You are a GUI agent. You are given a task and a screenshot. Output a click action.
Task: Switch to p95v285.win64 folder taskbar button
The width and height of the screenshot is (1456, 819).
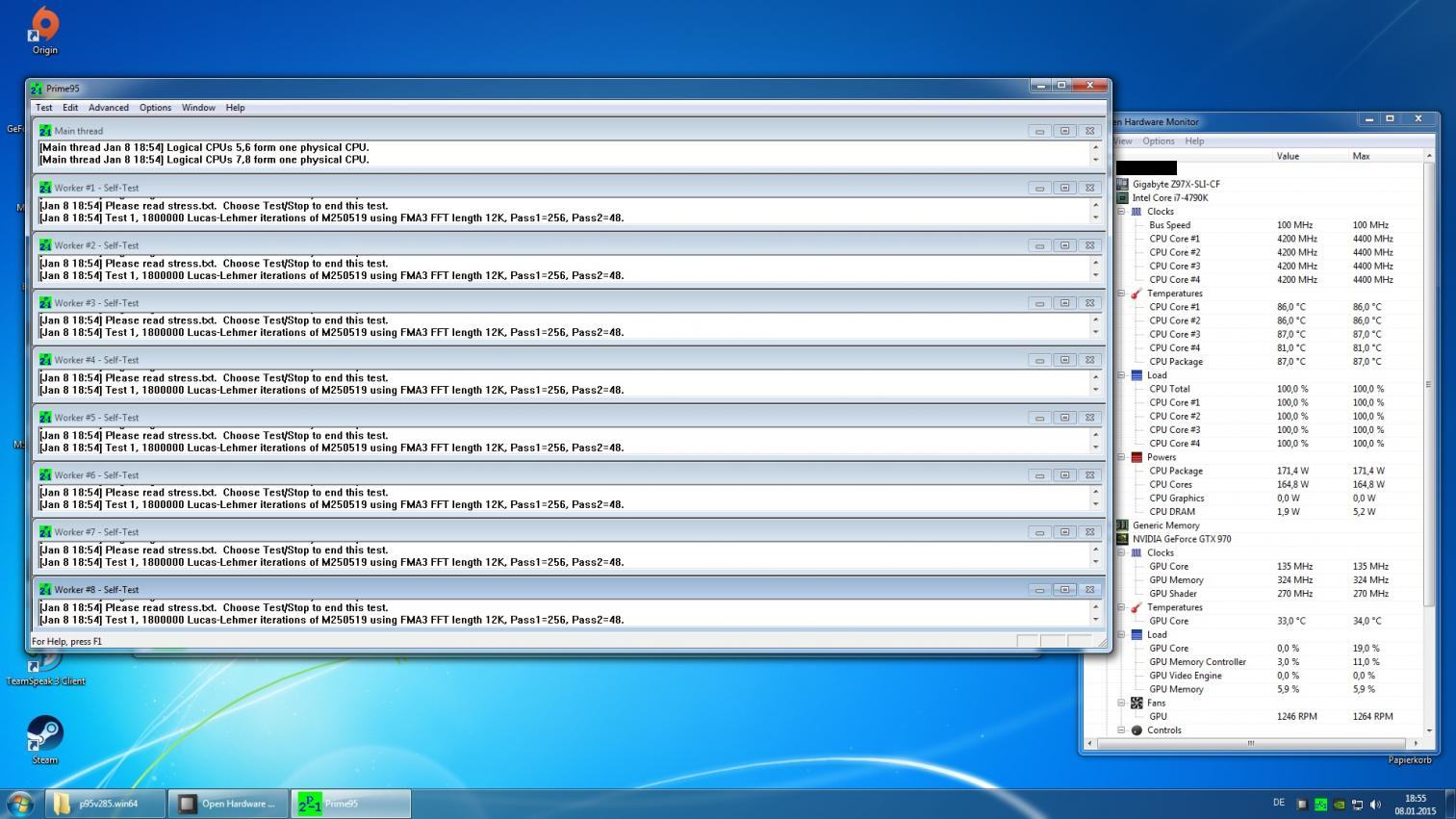click(106, 804)
